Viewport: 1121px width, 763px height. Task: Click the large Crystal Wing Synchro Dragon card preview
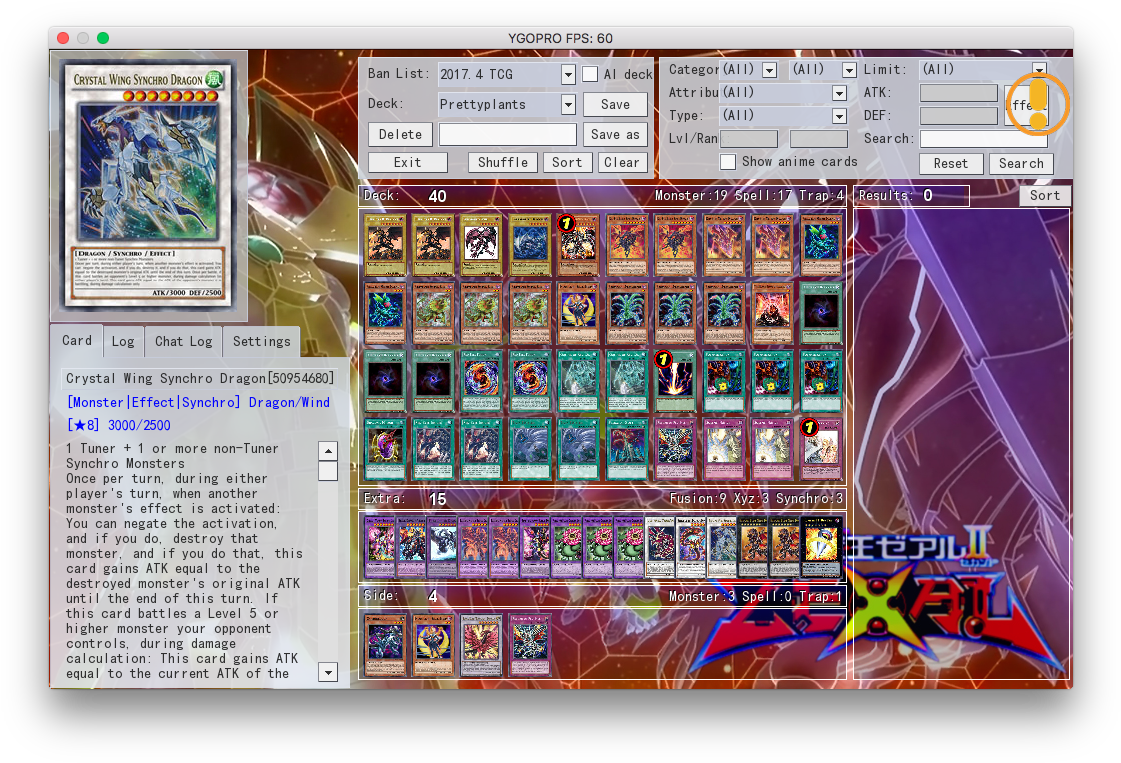149,185
